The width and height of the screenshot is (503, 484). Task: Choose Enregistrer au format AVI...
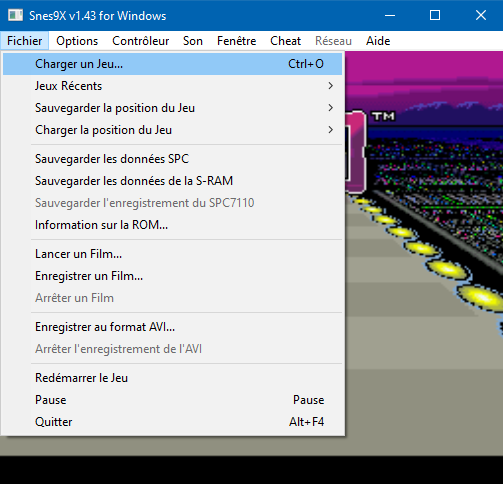pos(172,327)
